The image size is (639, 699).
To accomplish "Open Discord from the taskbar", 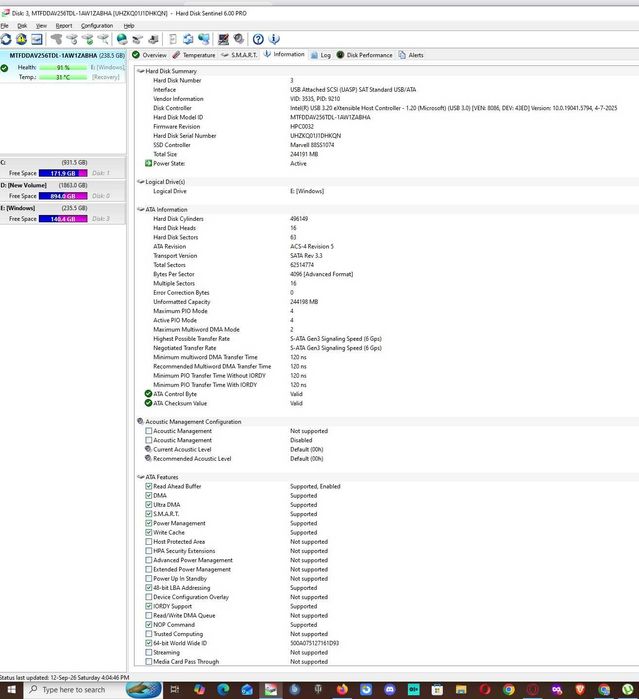I will coord(389,690).
